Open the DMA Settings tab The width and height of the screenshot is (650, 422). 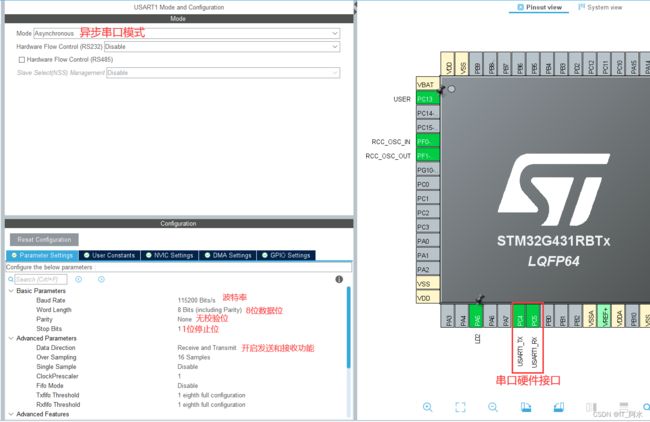[x=228, y=255]
